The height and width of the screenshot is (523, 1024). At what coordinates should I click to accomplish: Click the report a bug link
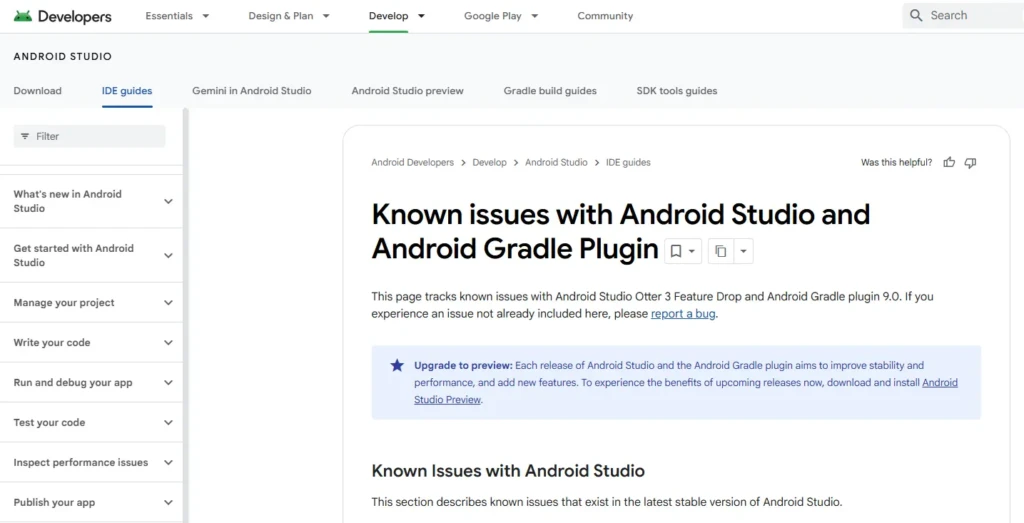pos(683,314)
